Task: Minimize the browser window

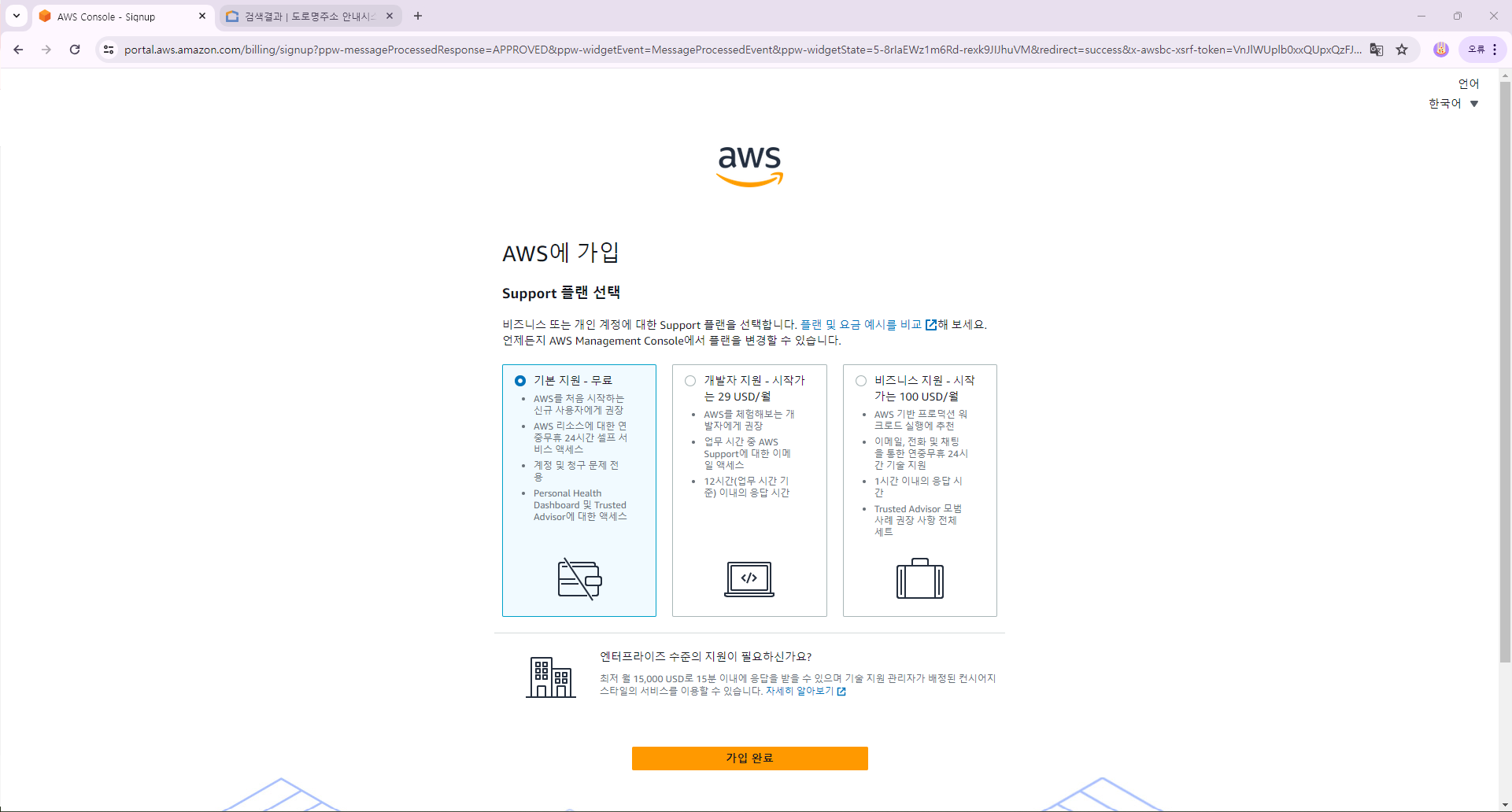Action: tap(1421, 16)
